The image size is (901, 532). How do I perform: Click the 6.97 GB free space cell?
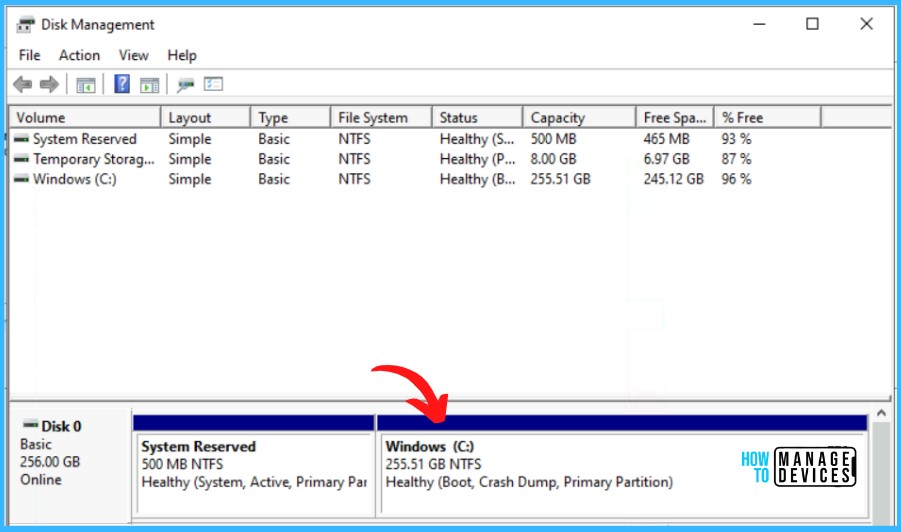(666, 159)
